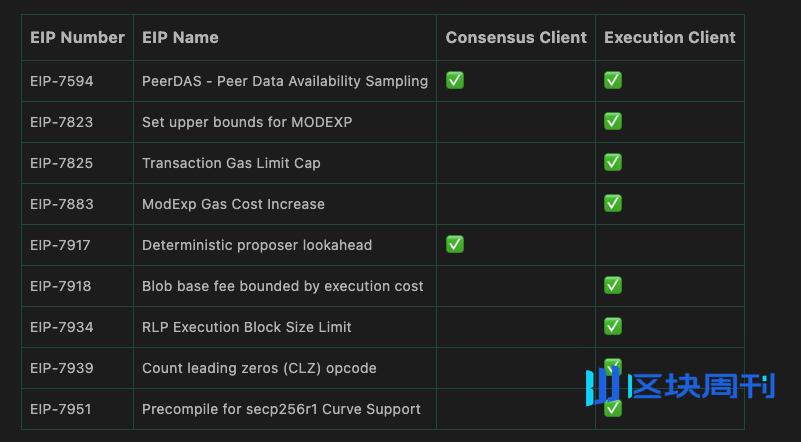Click PeerDAS Execution Client green checkmark
The image size is (801, 442).
click(613, 80)
